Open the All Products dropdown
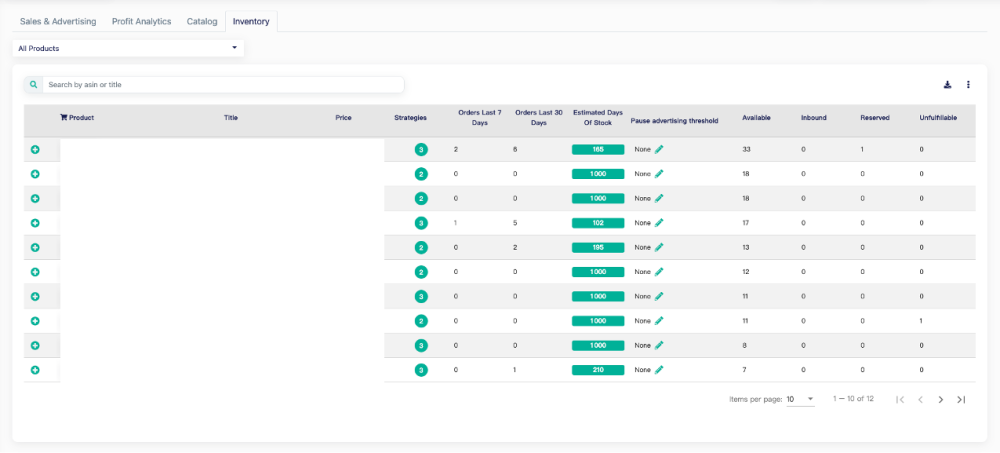The height and width of the screenshot is (453, 1000). (x=128, y=48)
